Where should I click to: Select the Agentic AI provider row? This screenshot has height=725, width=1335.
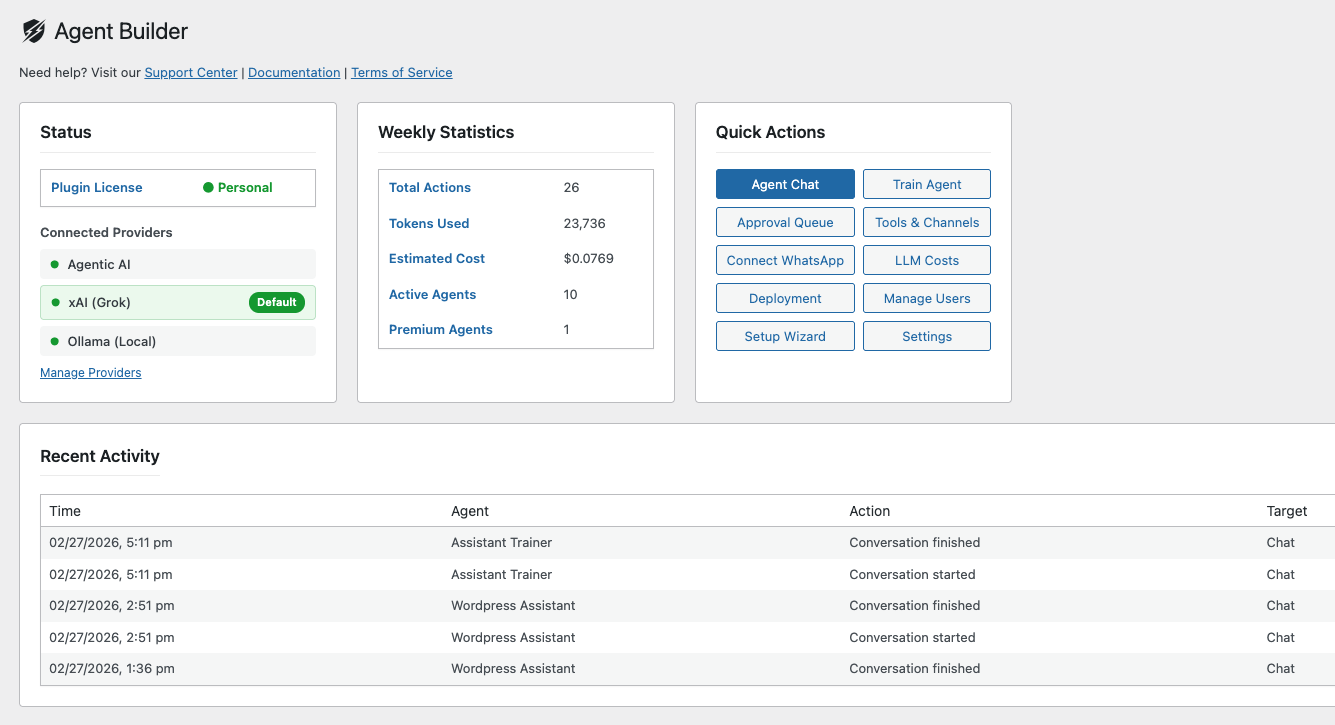click(x=177, y=265)
